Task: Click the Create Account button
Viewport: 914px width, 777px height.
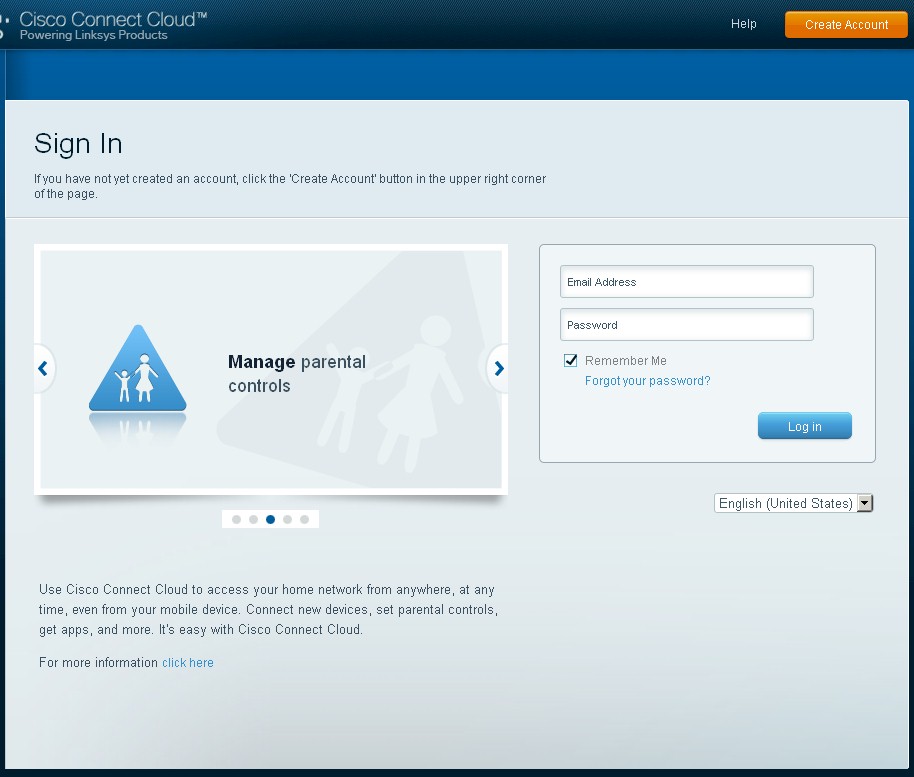Action: 846,24
